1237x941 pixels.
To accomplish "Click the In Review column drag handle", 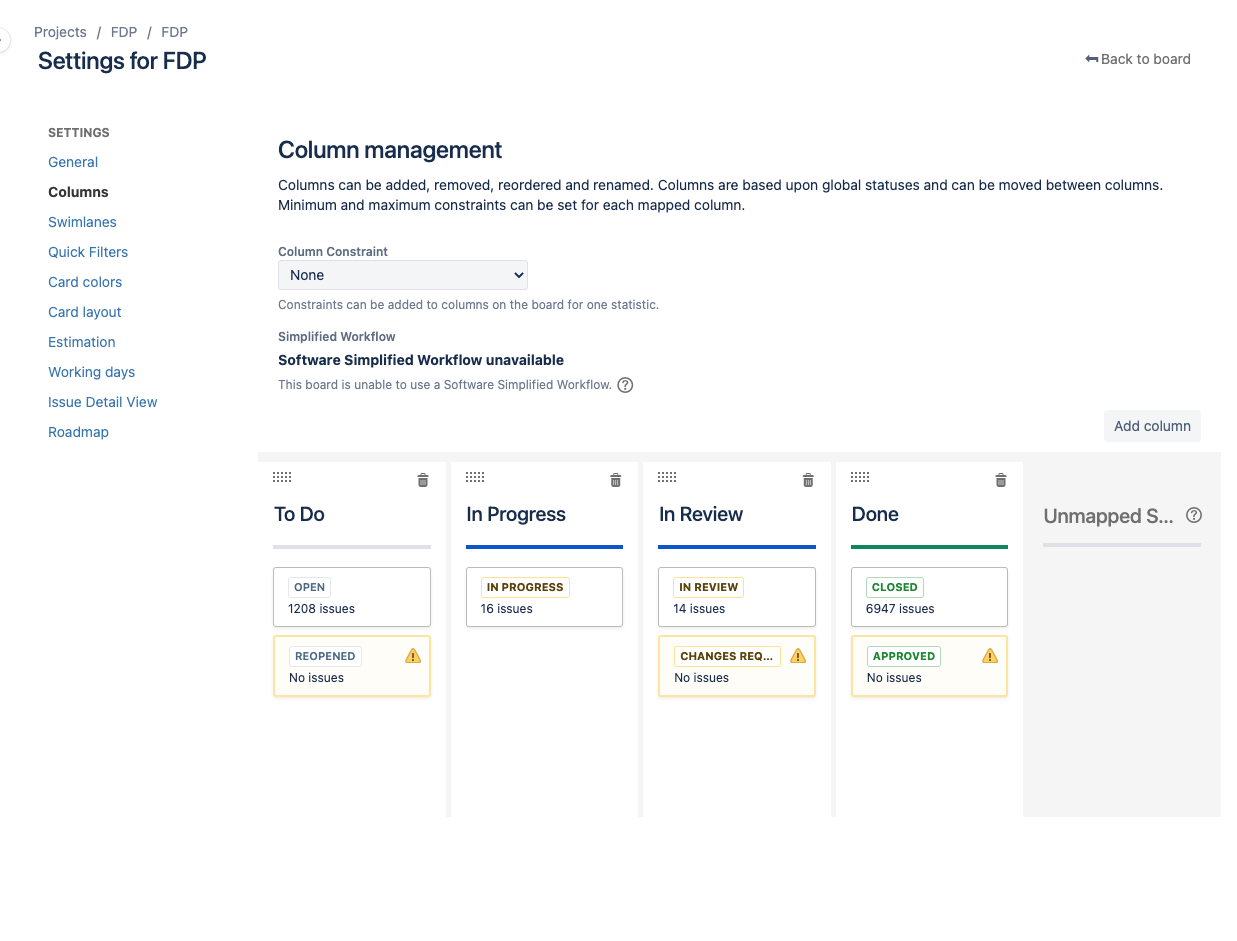I will click(667, 477).
